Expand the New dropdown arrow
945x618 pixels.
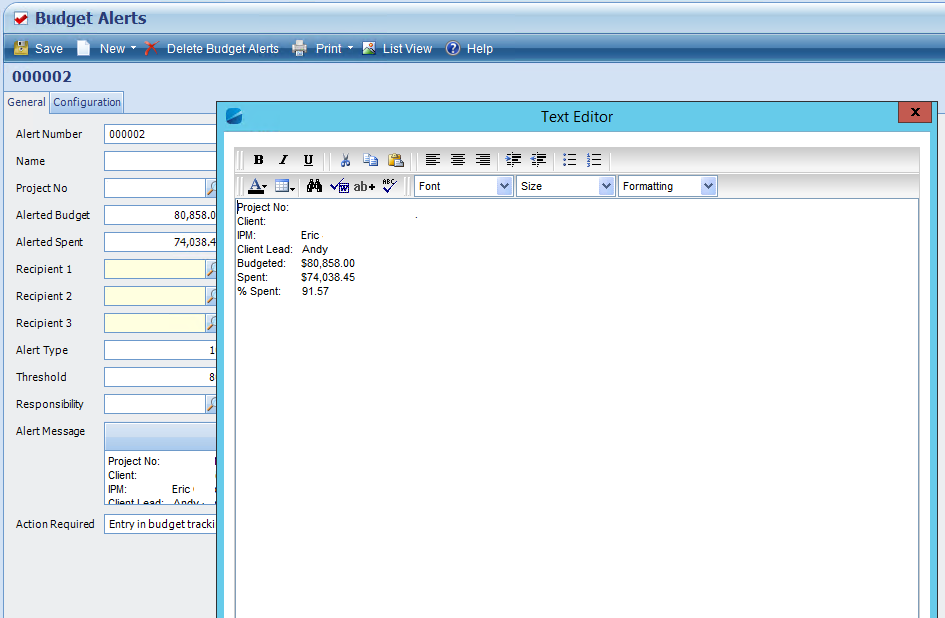pos(133,48)
